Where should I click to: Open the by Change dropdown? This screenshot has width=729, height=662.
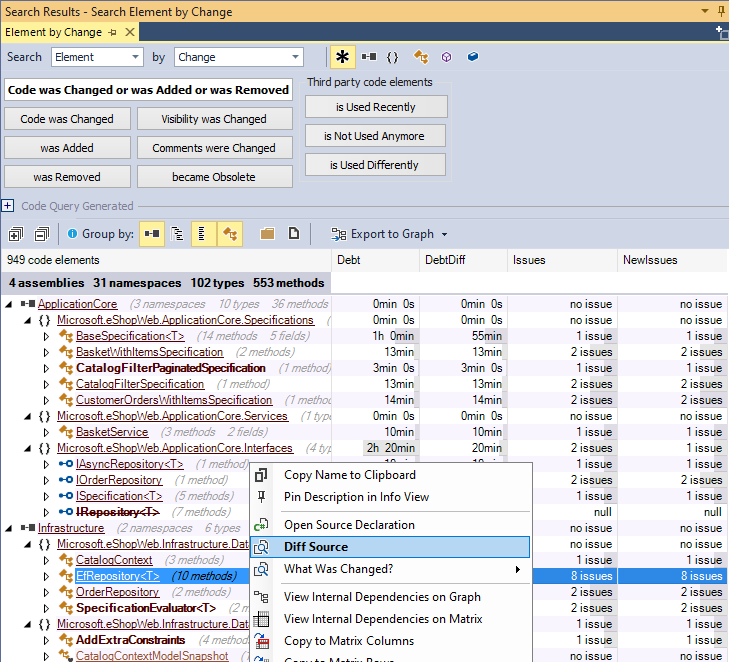[239, 57]
